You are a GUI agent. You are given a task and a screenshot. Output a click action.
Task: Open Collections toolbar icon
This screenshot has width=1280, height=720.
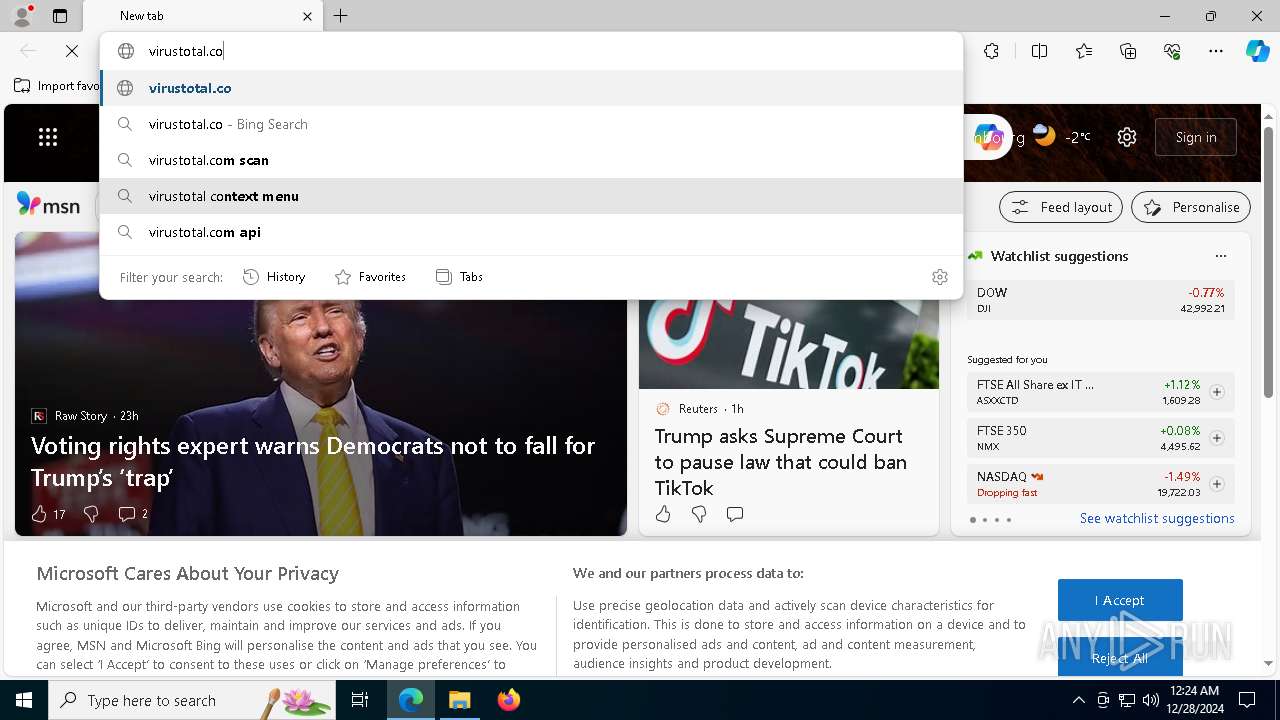coord(1128,51)
